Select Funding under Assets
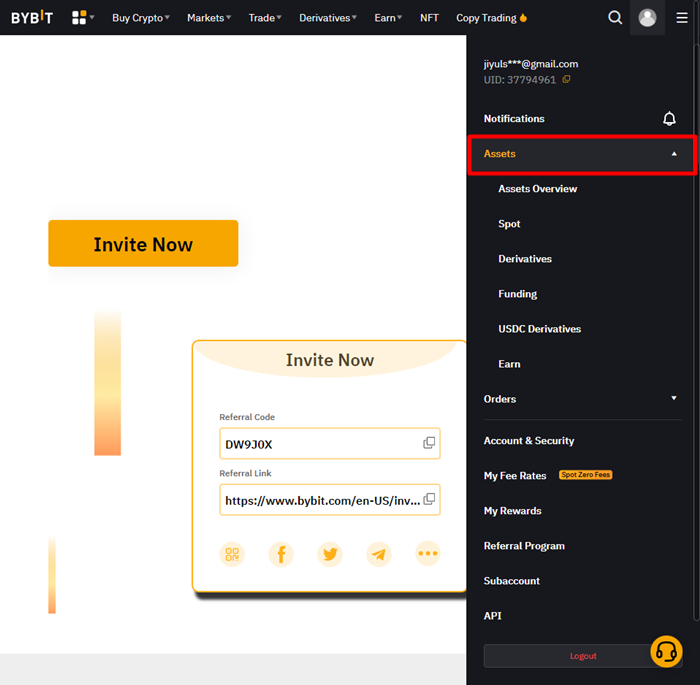 pos(517,294)
